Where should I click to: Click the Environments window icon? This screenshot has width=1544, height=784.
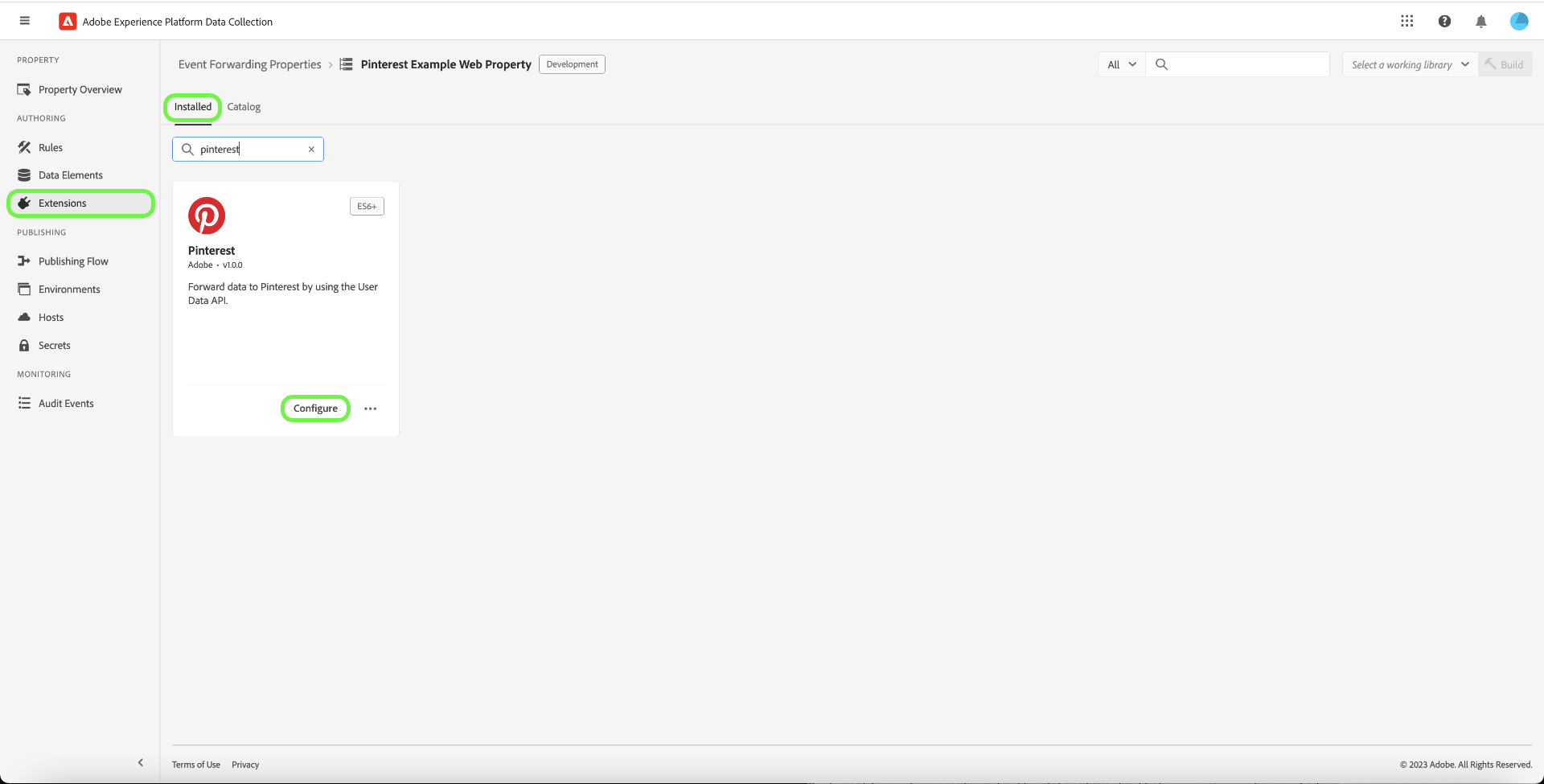[24, 289]
